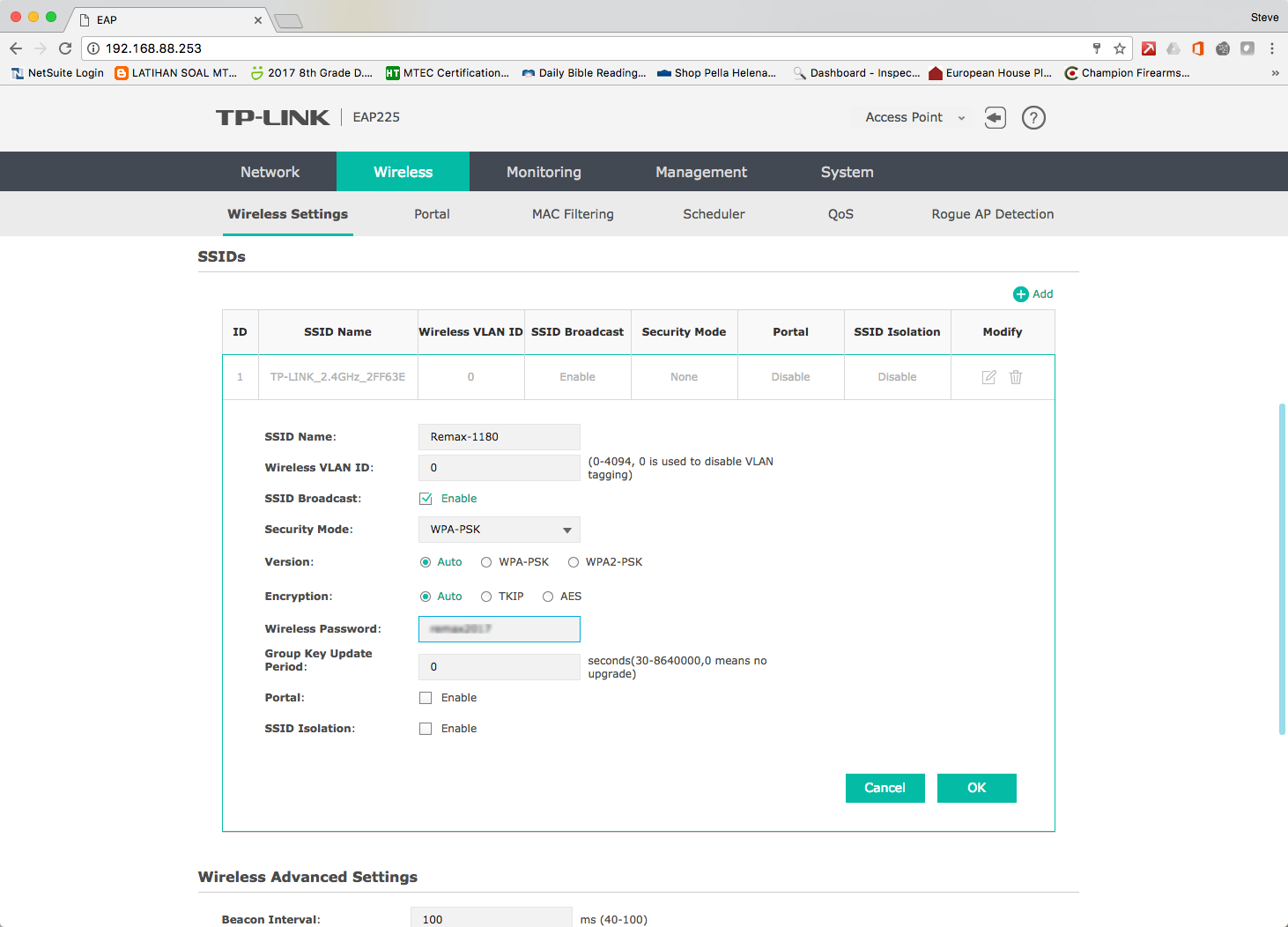Close the EAP browser tab
The height and width of the screenshot is (927, 1288).
click(258, 19)
